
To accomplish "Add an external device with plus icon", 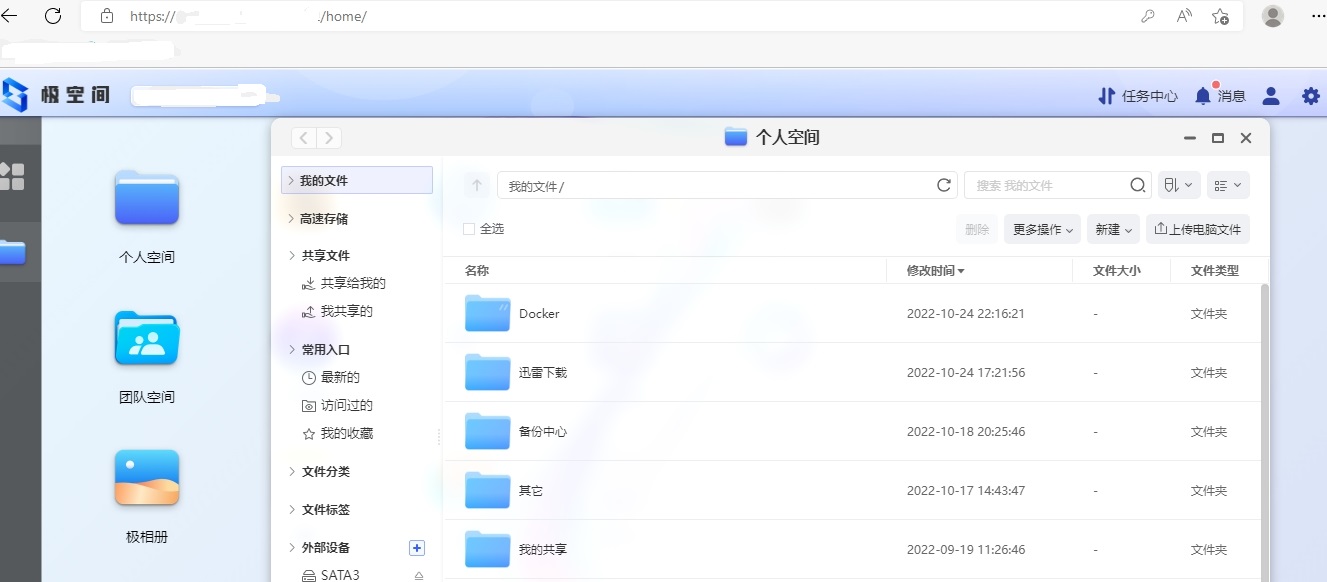I will point(417,547).
